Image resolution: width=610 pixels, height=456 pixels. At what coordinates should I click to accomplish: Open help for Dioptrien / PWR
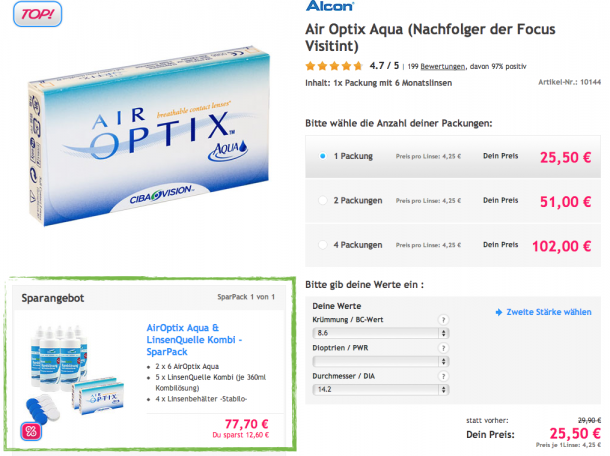pyautogui.click(x=443, y=348)
